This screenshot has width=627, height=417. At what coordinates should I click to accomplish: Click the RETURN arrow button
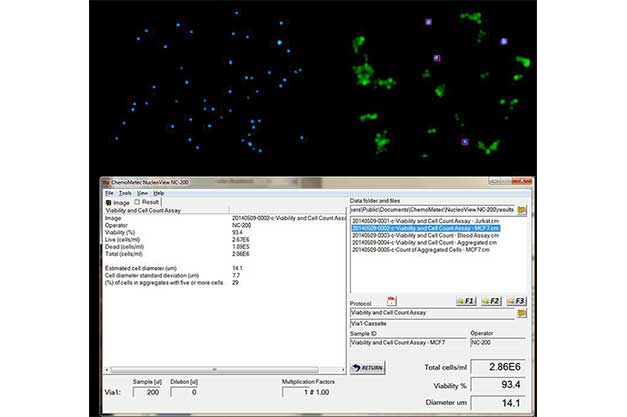point(368,368)
